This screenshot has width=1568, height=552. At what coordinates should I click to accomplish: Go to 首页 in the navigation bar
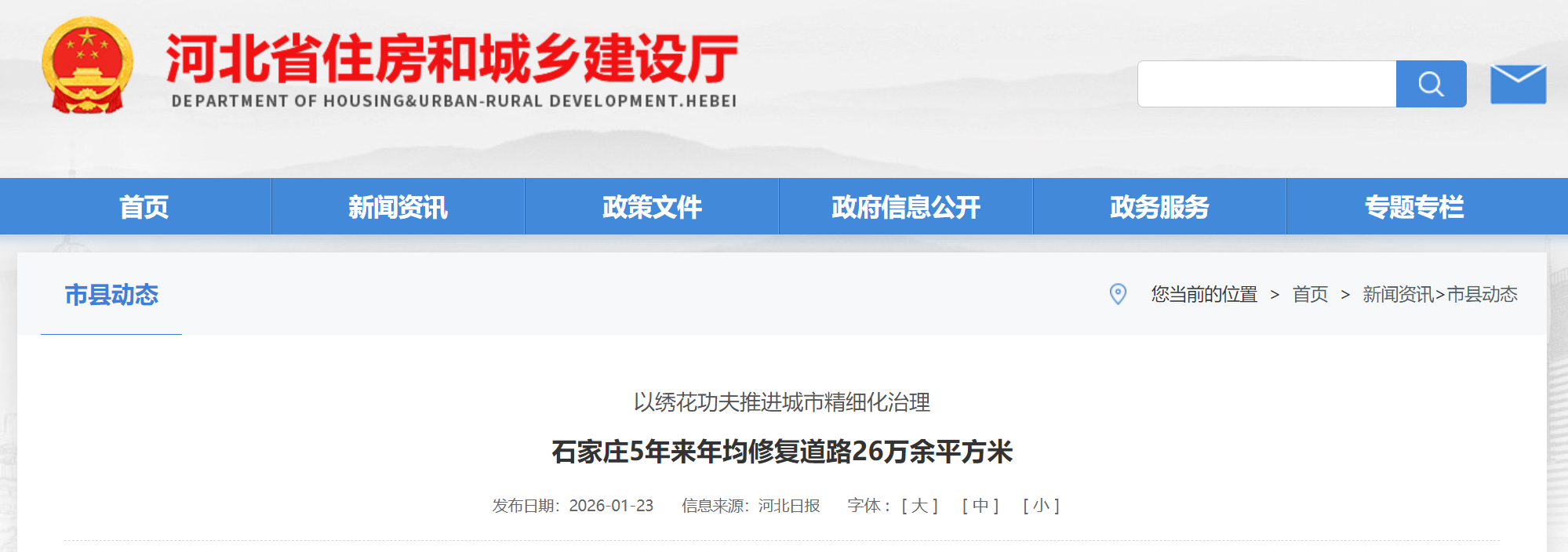click(144, 207)
